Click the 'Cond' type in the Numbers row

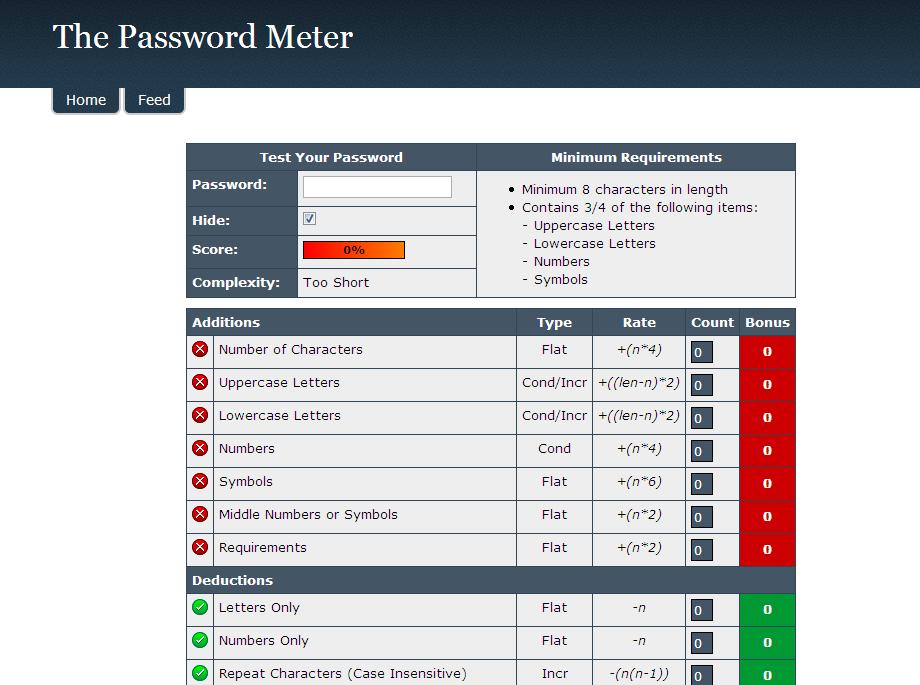pos(554,448)
